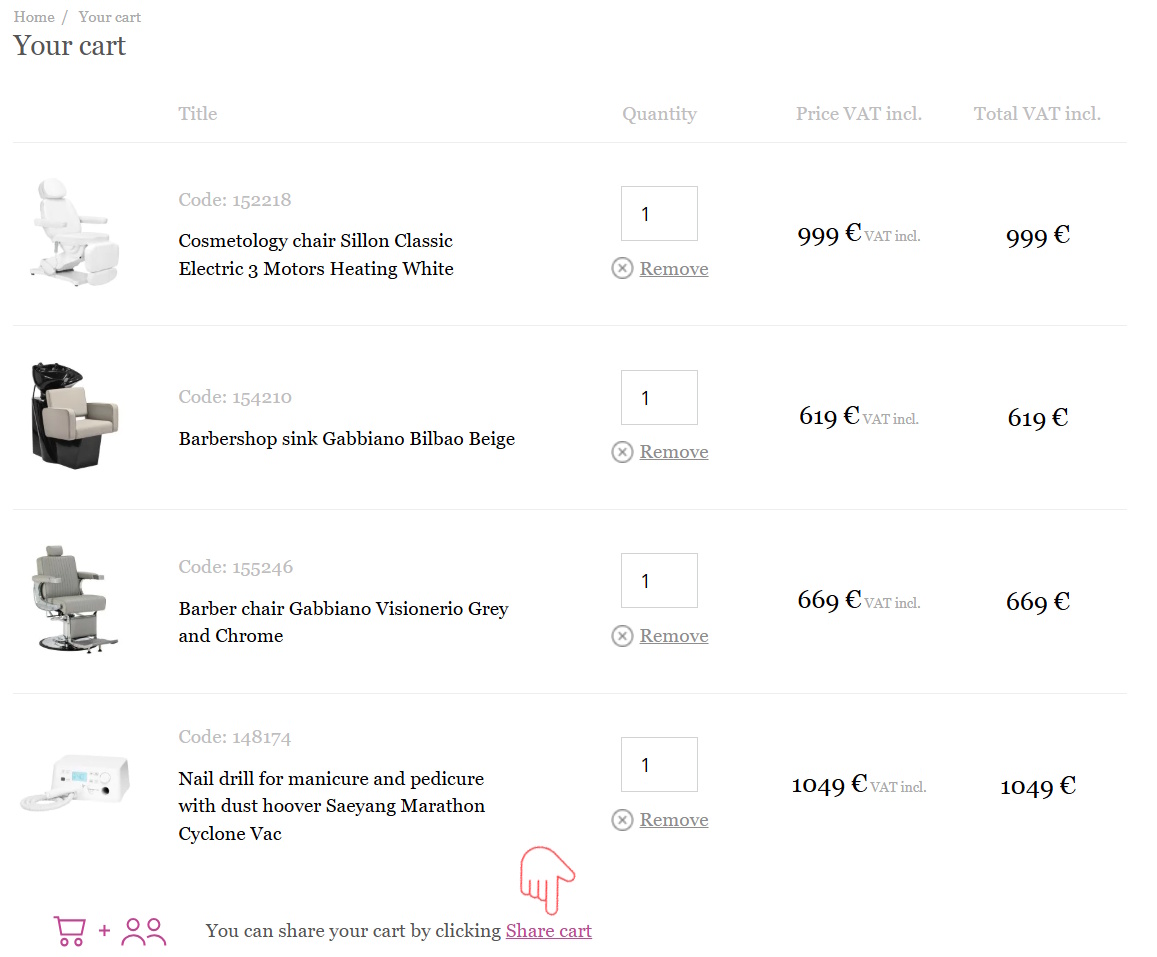This screenshot has width=1157, height=957.
Task: Open Cosmetology chair Sillon Classic product title
Action: [x=316, y=254]
